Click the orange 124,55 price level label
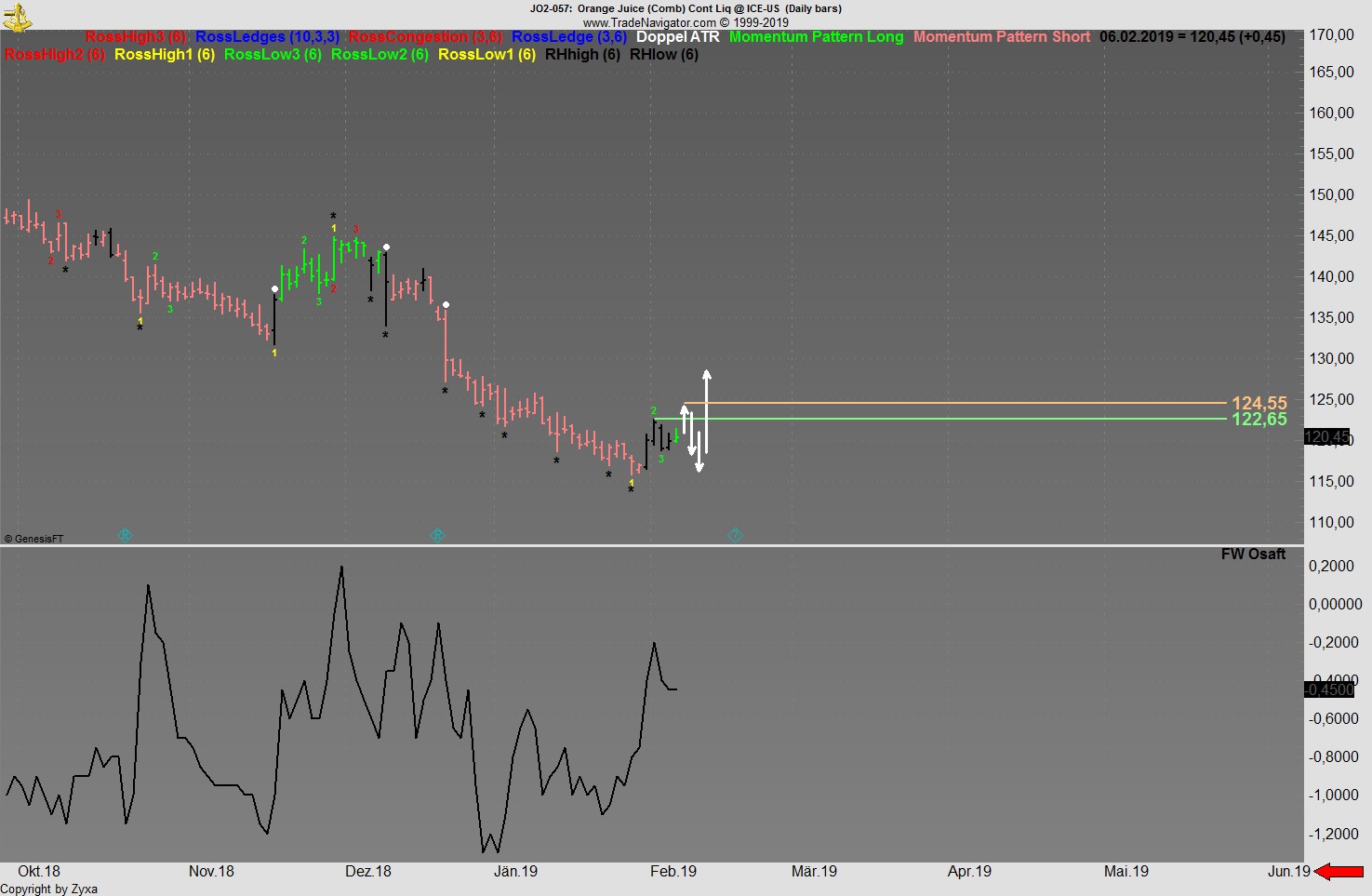The height and width of the screenshot is (896, 1372). 1259,403
